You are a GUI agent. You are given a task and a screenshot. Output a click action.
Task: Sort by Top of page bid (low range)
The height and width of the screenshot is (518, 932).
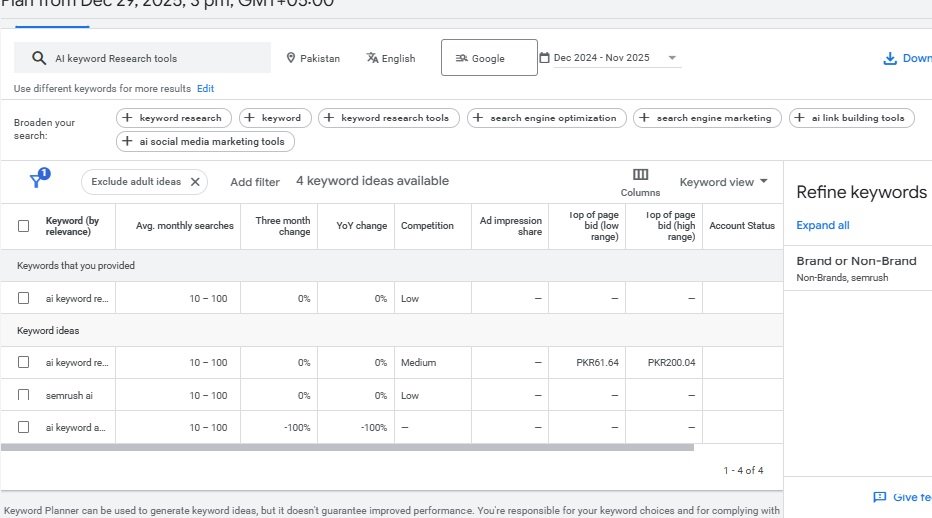tap(594, 226)
